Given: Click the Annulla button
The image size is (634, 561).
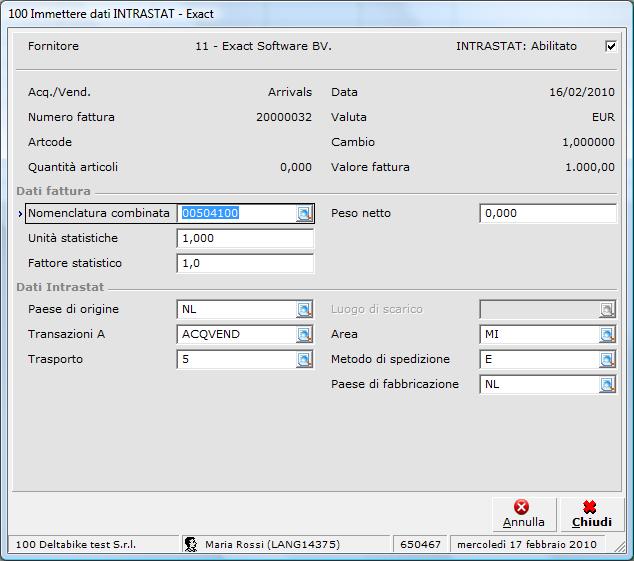Looking at the screenshot, I should click(524, 514).
